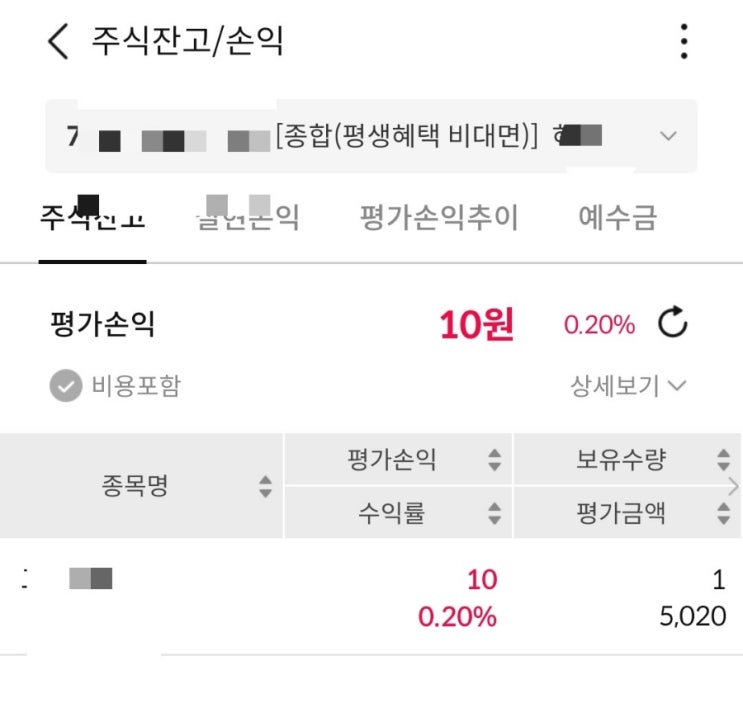Image resolution: width=743 pixels, height=708 pixels.
Task: Expand 상세보기 details
Action: [628, 386]
